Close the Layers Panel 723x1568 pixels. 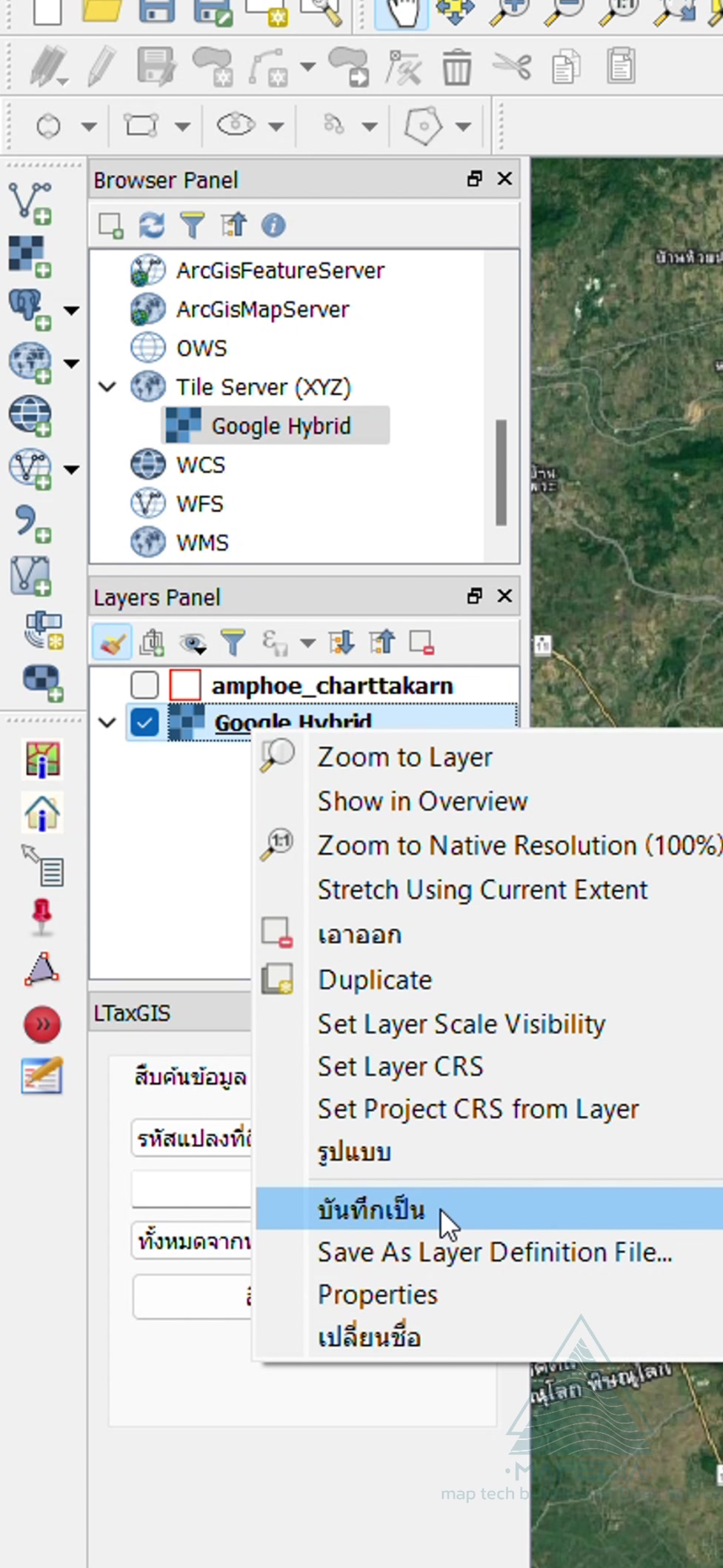(504, 596)
